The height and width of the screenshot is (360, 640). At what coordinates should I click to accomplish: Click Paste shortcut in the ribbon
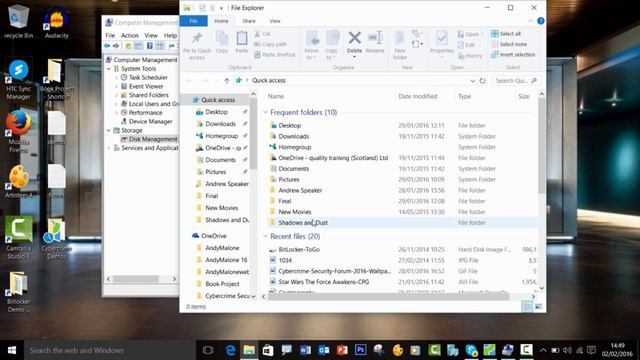coord(275,55)
